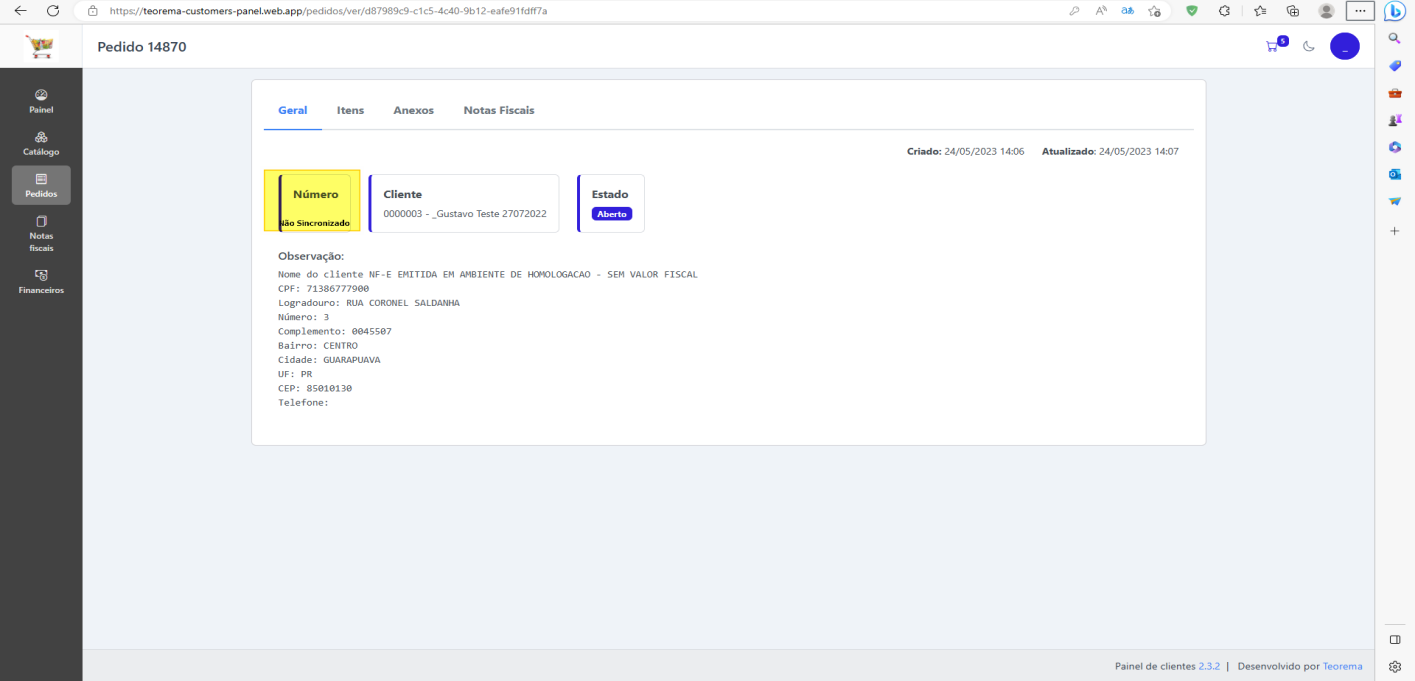Open Games chess icon in Edge sidebar

(1395, 120)
